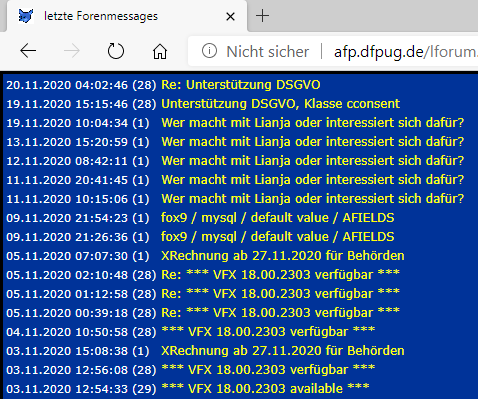Open VFX verfügbar post from 03.11.2020 12:56:08
Screen dimensions: 478x399
click(x=268, y=370)
